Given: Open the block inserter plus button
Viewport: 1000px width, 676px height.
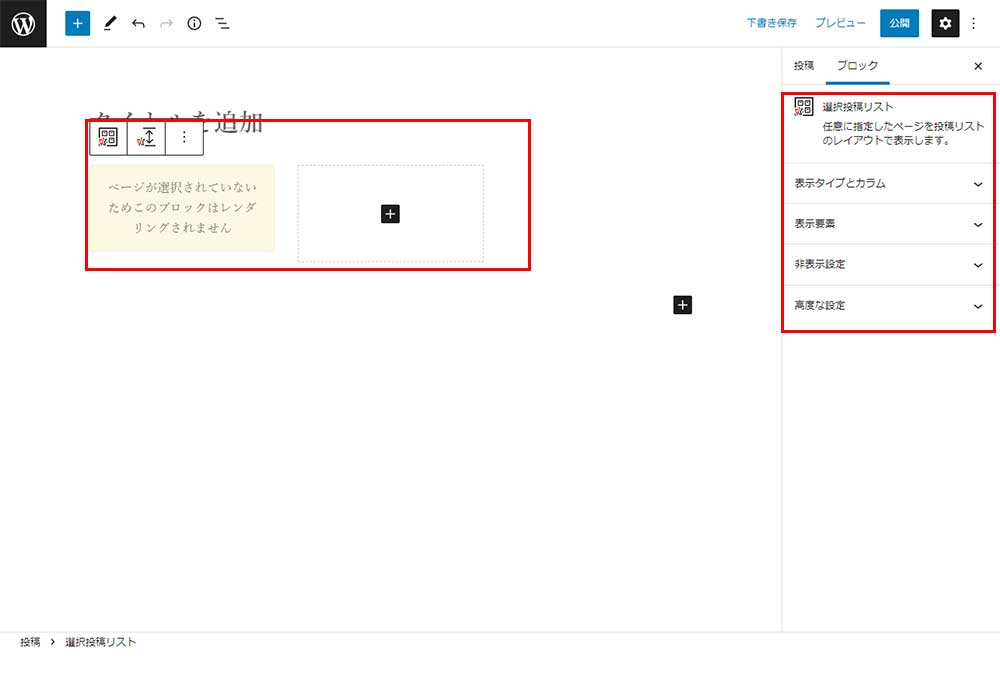Looking at the screenshot, I should tap(78, 23).
